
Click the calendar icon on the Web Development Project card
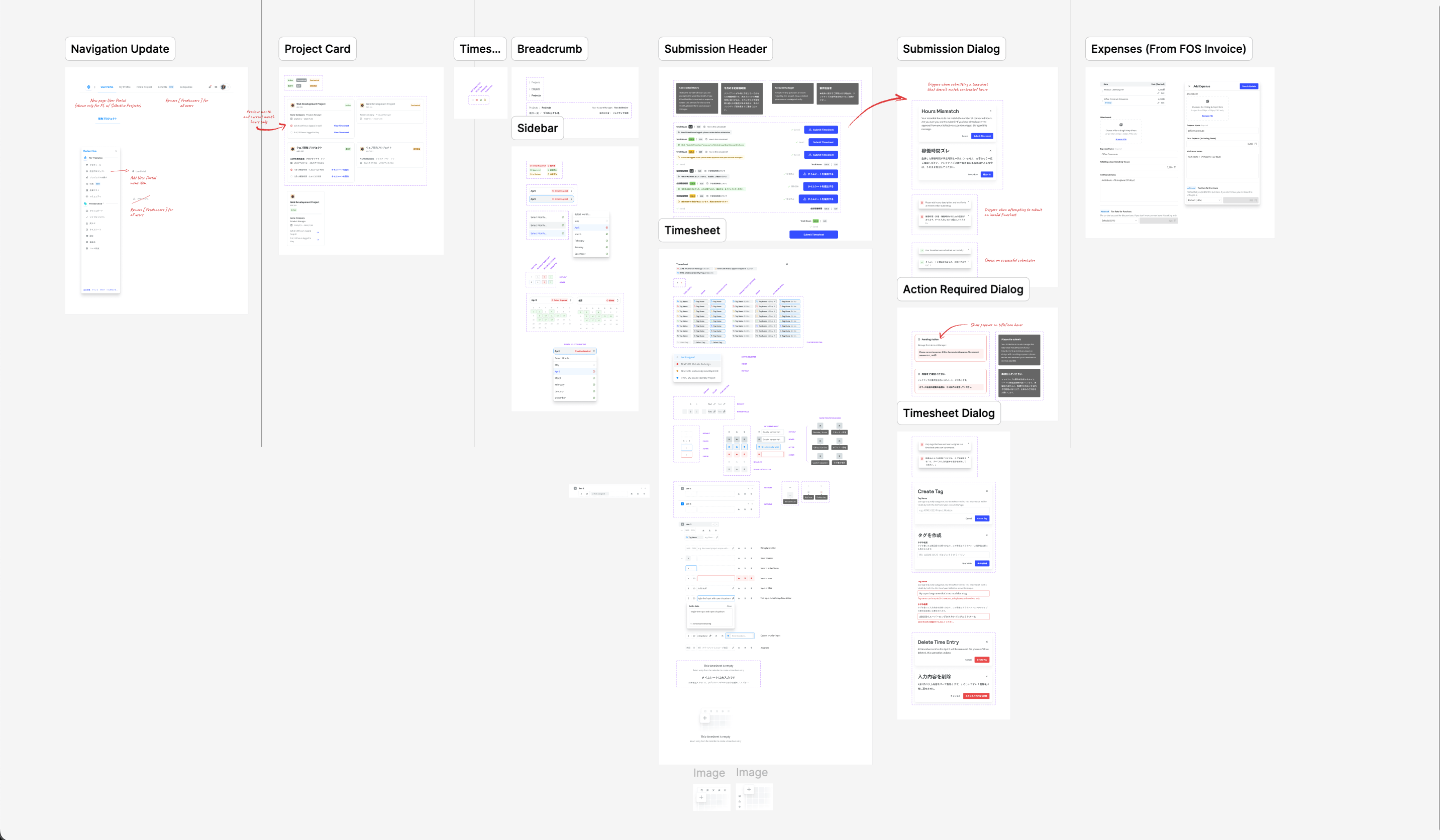pos(292,119)
